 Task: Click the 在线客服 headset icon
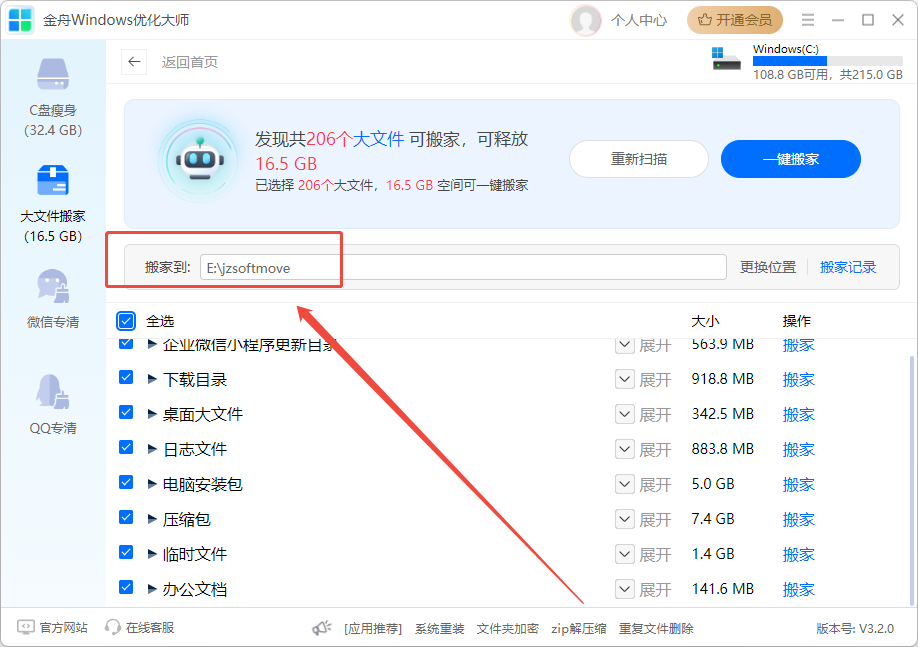pyautogui.click(x=112, y=628)
